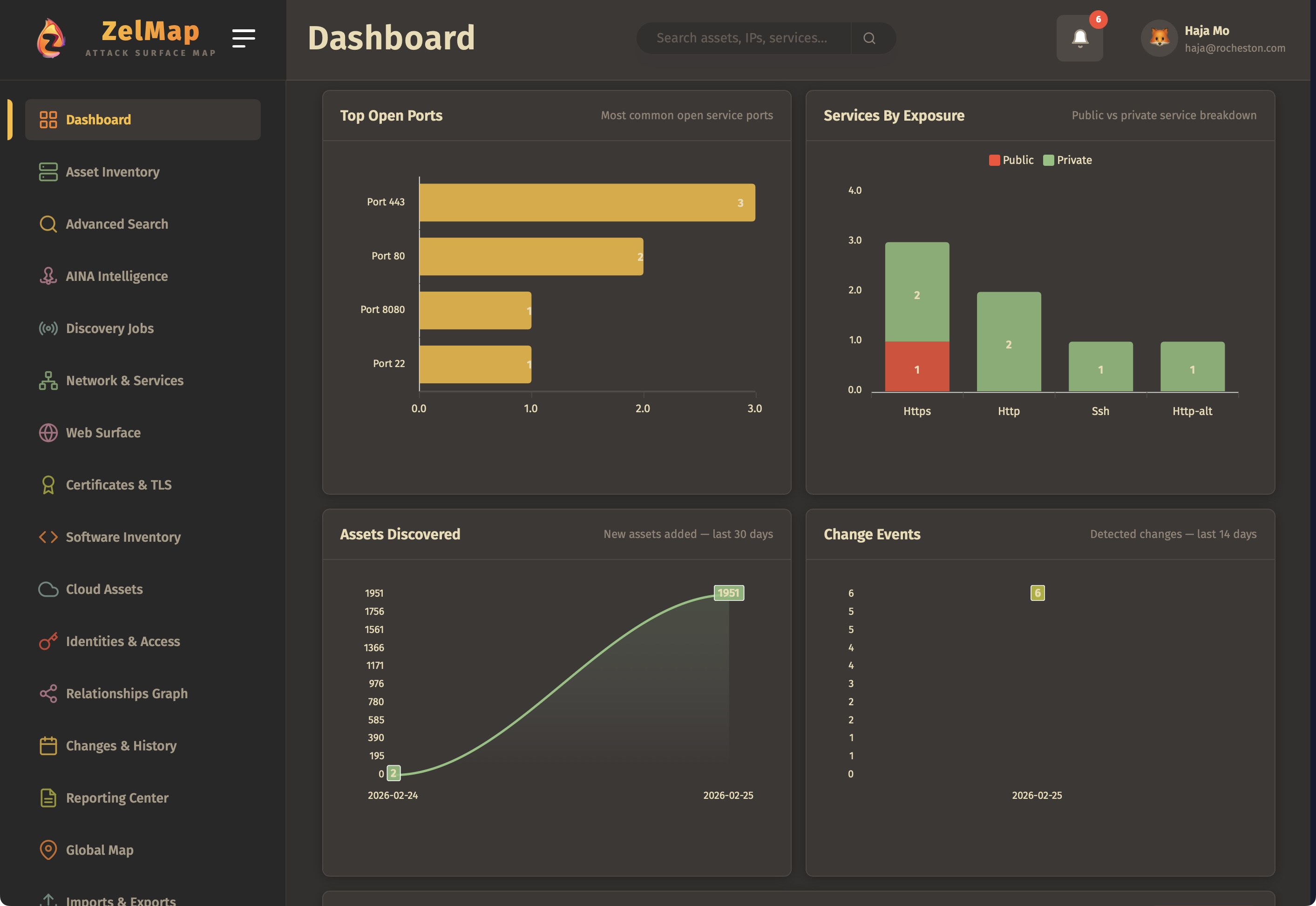Switch to the Asset Inventory view

pyautogui.click(x=112, y=172)
